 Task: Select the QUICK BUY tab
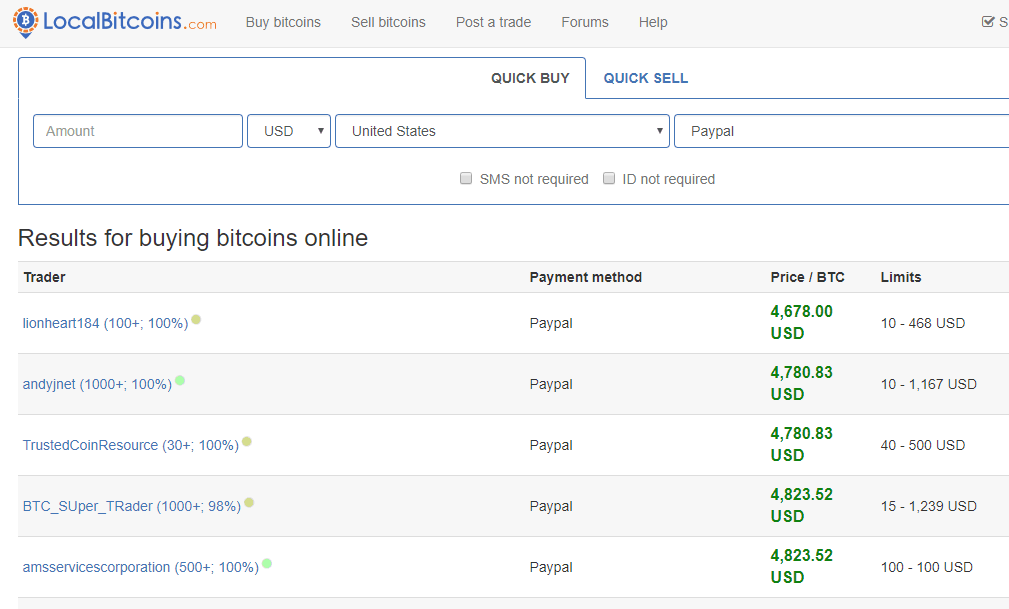point(530,79)
